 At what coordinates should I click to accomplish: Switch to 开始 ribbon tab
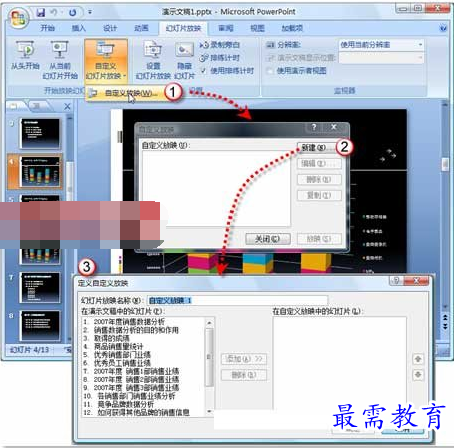click(x=48, y=28)
